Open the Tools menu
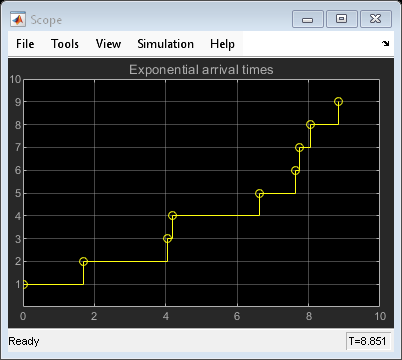 coord(65,44)
